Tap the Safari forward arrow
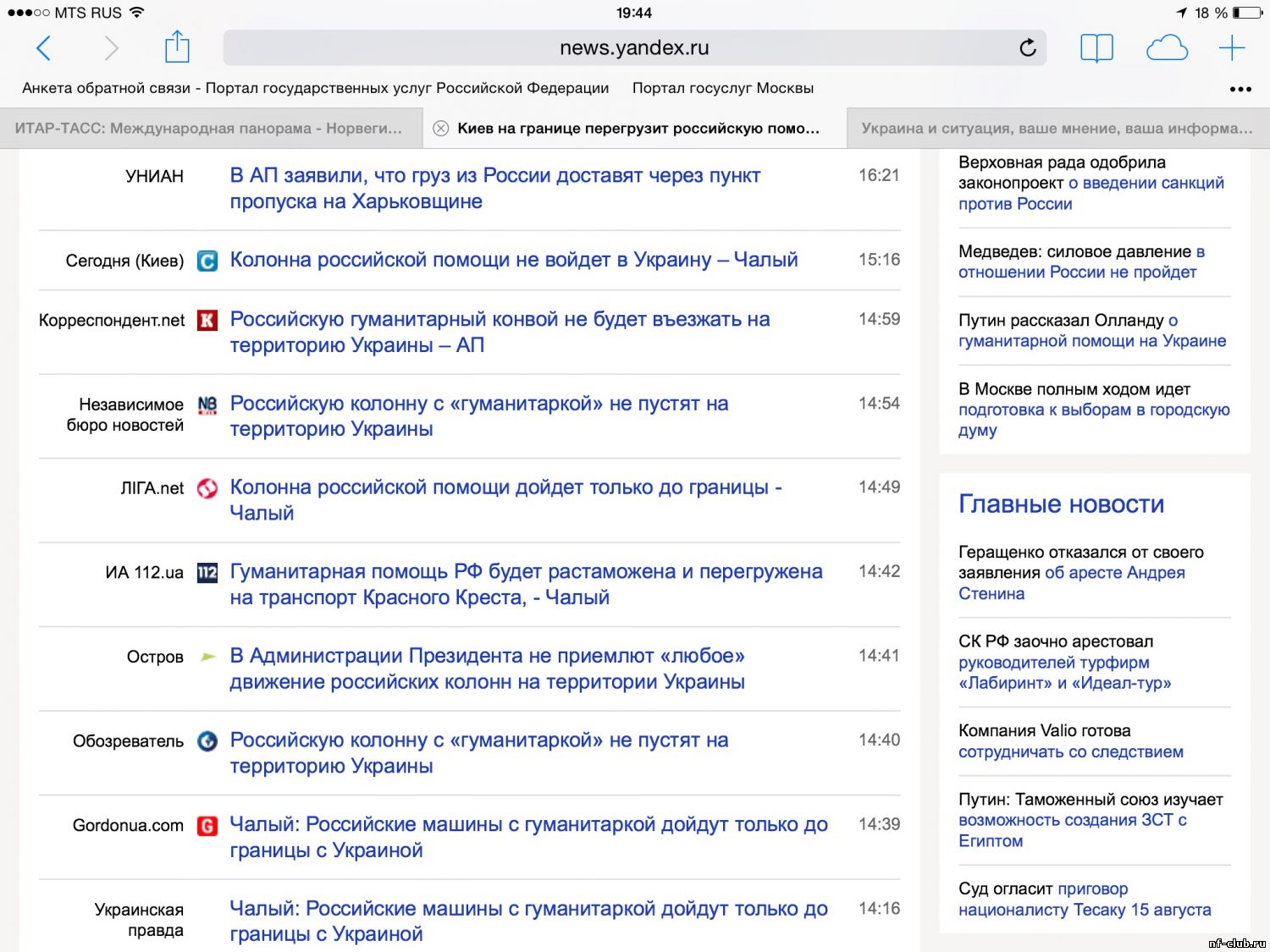Screen dimensions: 1270x952 [111, 48]
